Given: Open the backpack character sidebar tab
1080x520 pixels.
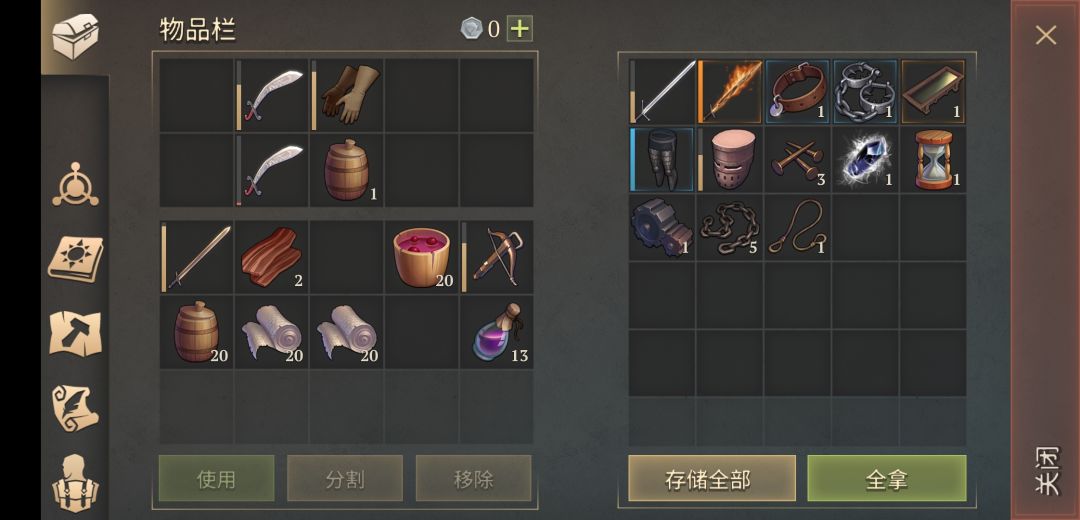Looking at the screenshot, I should [x=75, y=483].
